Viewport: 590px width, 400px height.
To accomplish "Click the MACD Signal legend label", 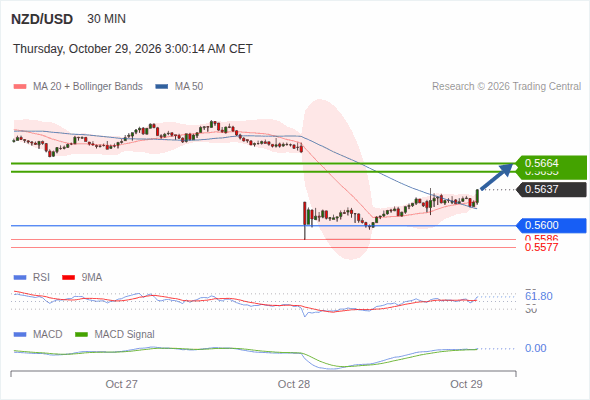I will pyautogui.click(x=125, y=335).
